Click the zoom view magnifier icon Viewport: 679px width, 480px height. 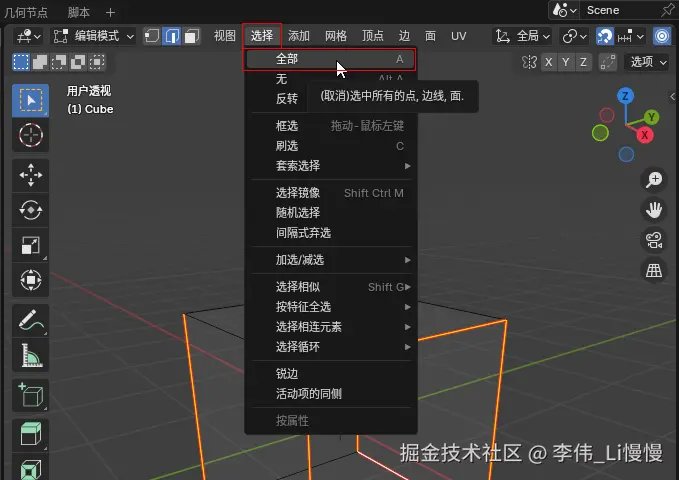[x=654, y=179]
